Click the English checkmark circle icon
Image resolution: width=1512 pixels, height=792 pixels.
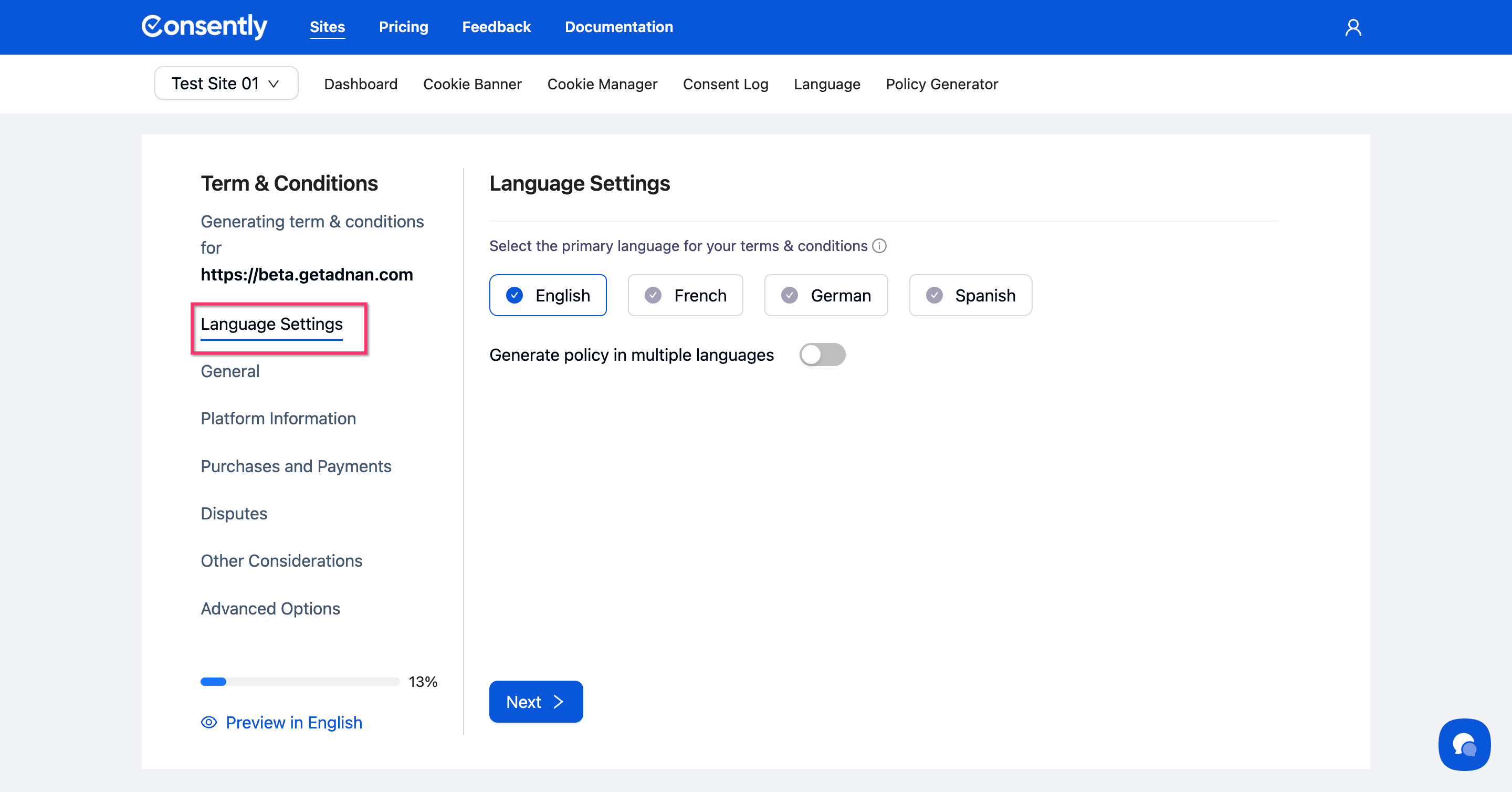pos(514,295)
